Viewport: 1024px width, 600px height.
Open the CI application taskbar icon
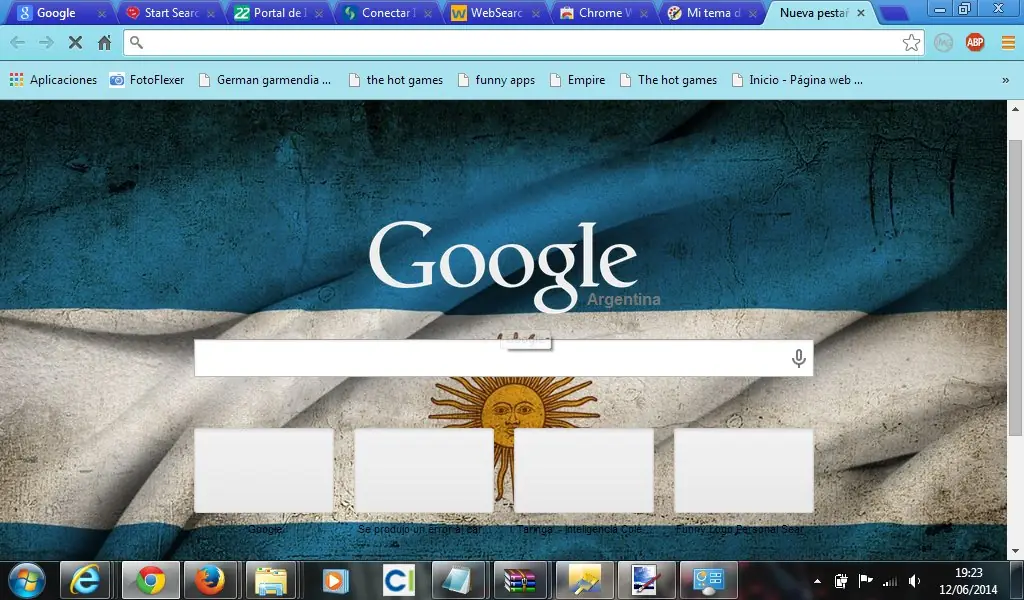click(x=398, y=580)
